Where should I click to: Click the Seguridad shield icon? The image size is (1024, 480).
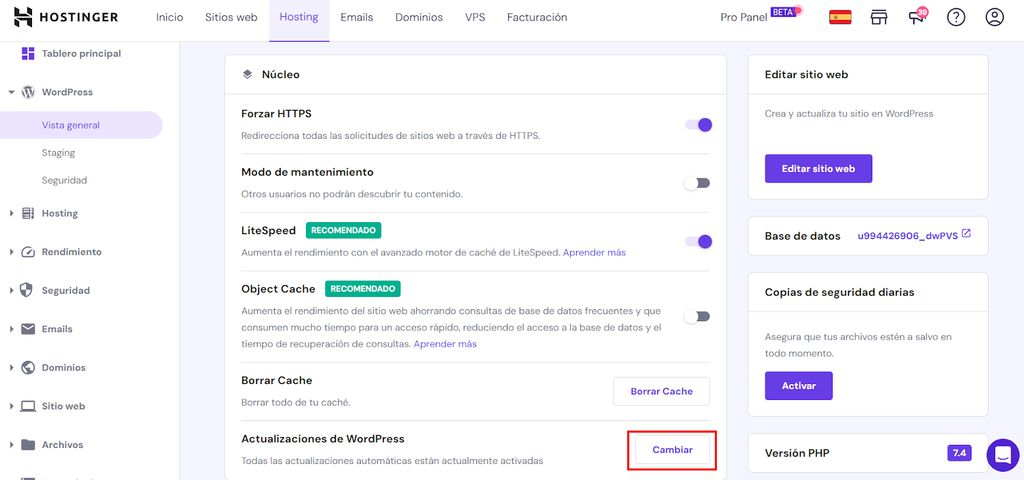click(28, 290)
